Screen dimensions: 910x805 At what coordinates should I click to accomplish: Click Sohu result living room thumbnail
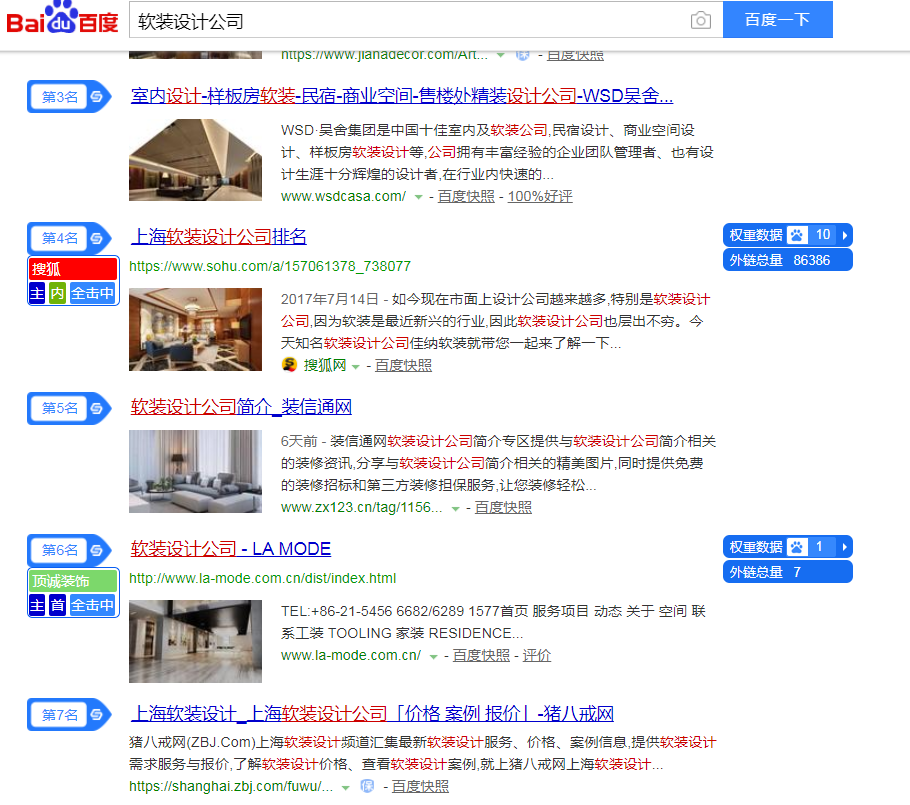tap(195, 330)
